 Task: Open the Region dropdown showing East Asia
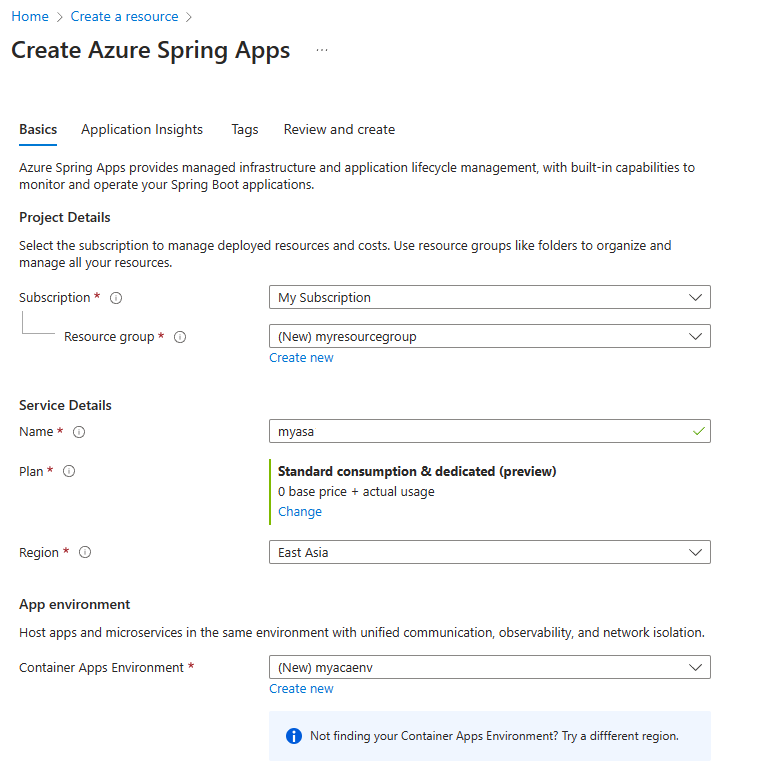489,552
